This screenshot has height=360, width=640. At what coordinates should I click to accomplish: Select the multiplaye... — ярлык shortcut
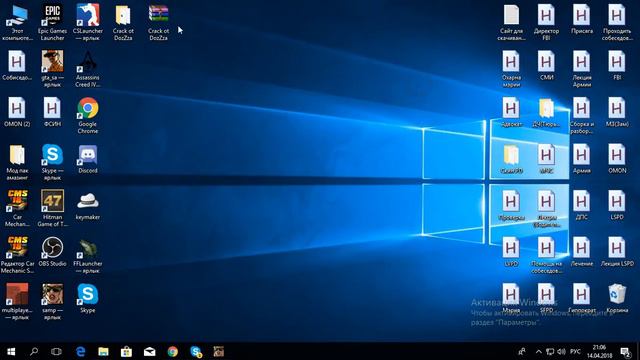pos(17,302)
